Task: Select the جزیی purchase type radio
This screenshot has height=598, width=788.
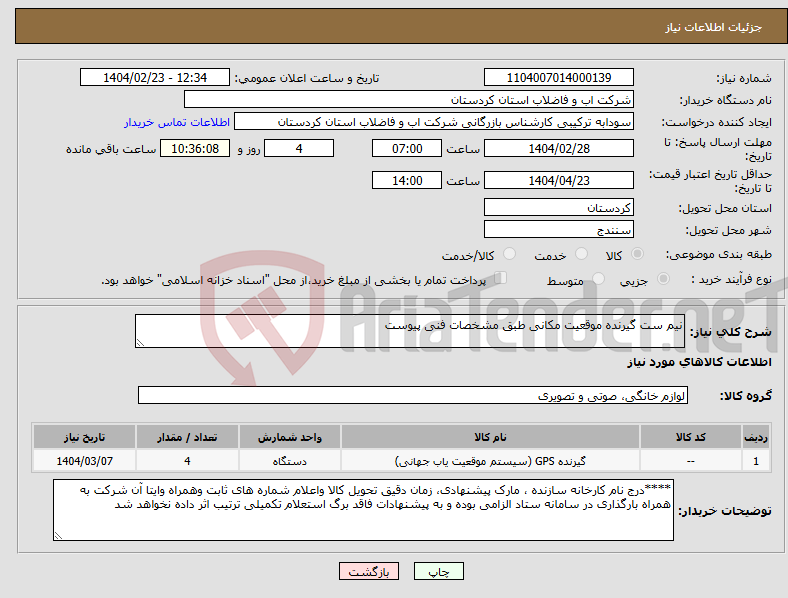Action: point(663,278)
